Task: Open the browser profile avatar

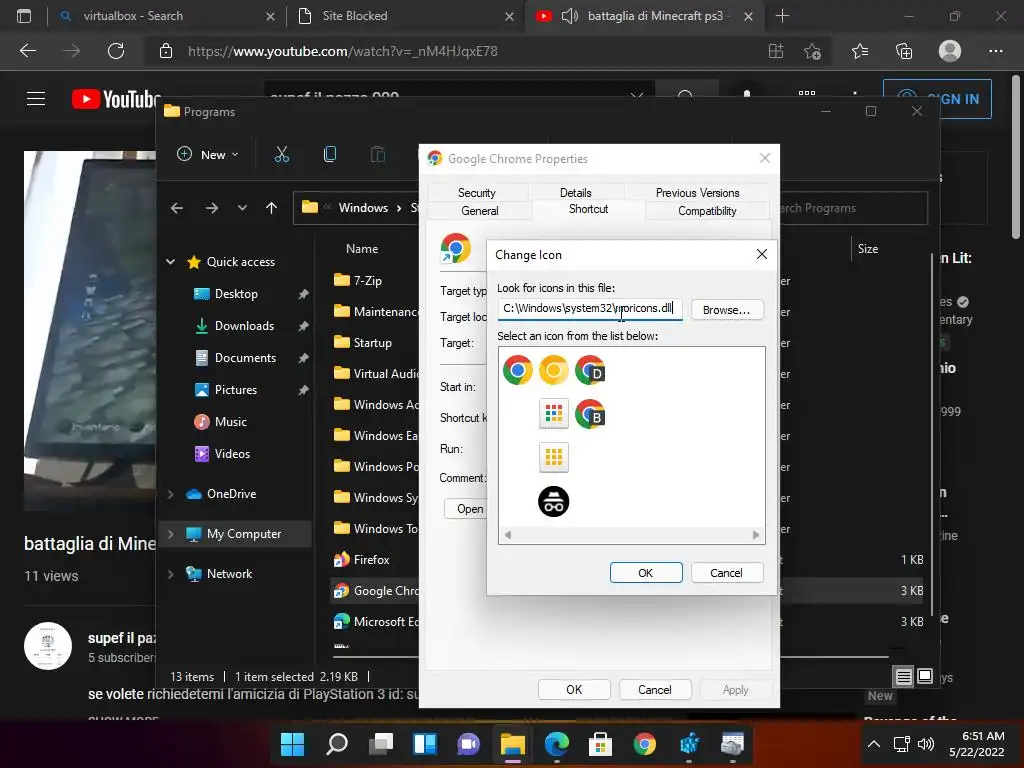Action: pos(950,51)
